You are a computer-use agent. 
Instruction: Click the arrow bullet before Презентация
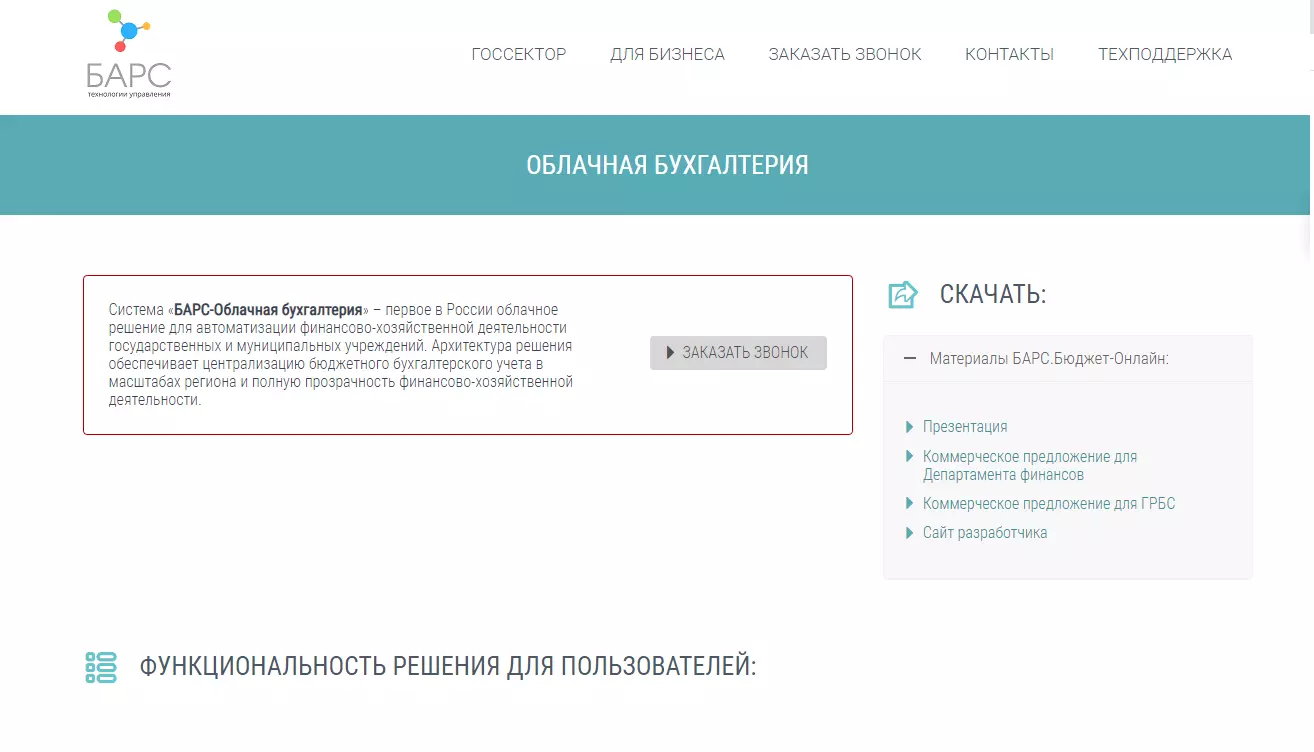pyautogui.click(x=910, y=427)
